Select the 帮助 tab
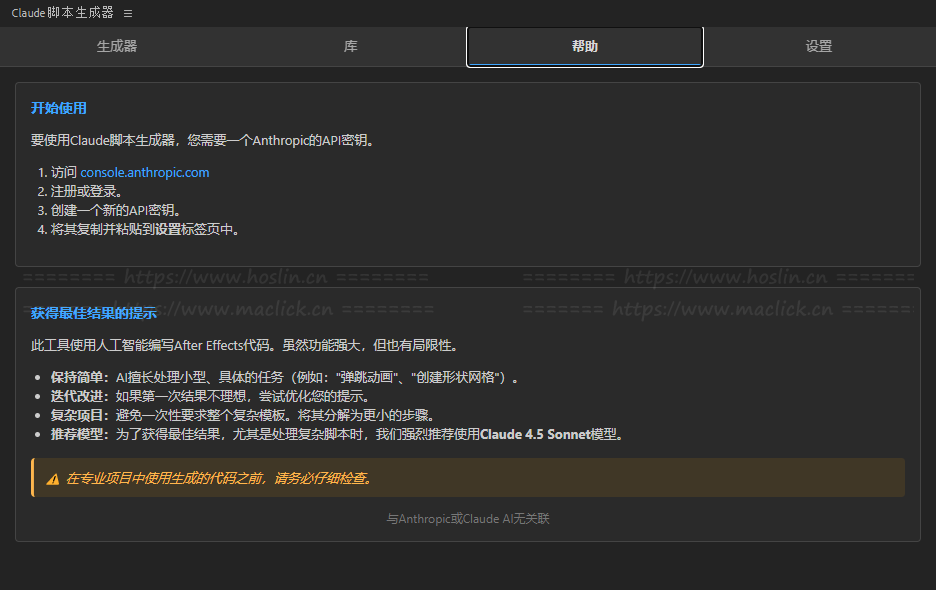The width and height of the screenshot is (936, 590). (x=585, y=46)
